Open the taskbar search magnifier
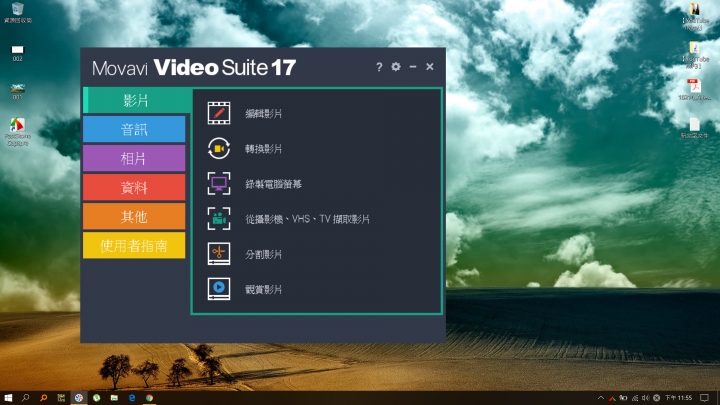 [x=25, y=398]
